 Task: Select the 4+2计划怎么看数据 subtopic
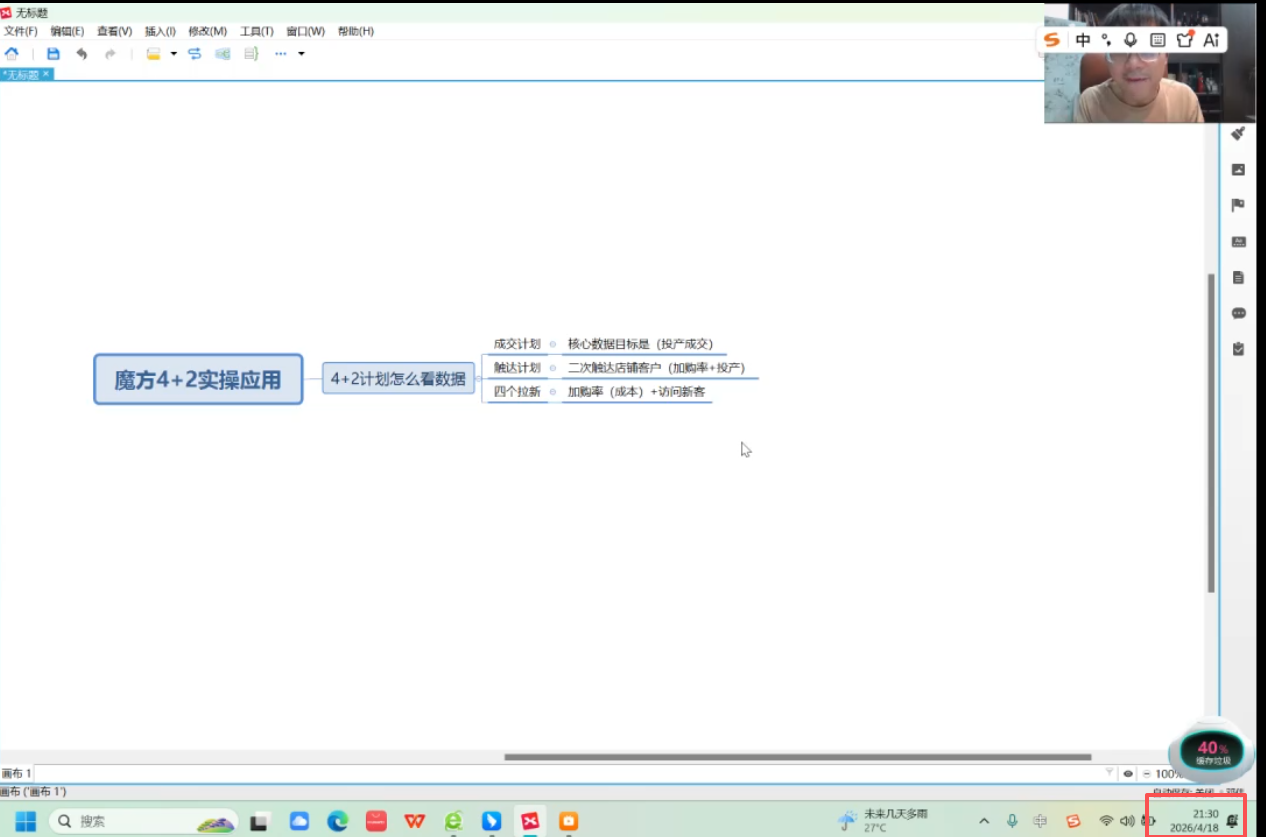coord(398,378)
